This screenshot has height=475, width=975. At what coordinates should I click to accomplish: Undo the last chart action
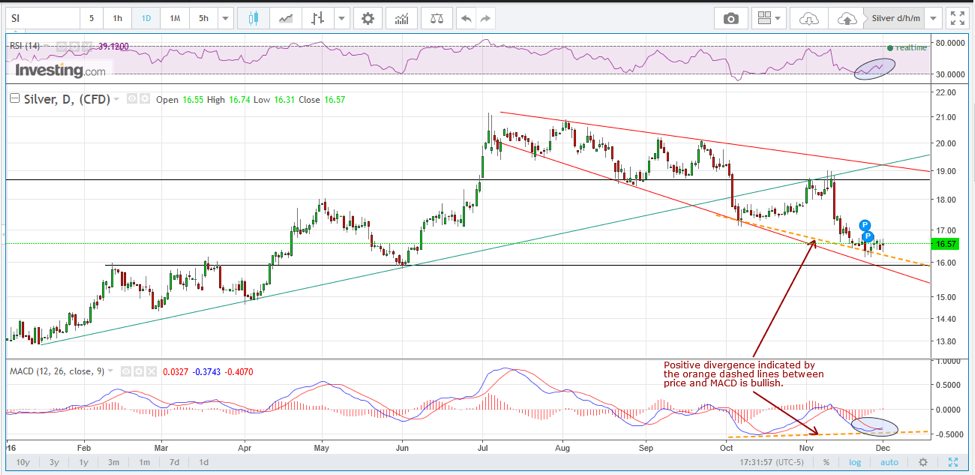click(467, 18)
